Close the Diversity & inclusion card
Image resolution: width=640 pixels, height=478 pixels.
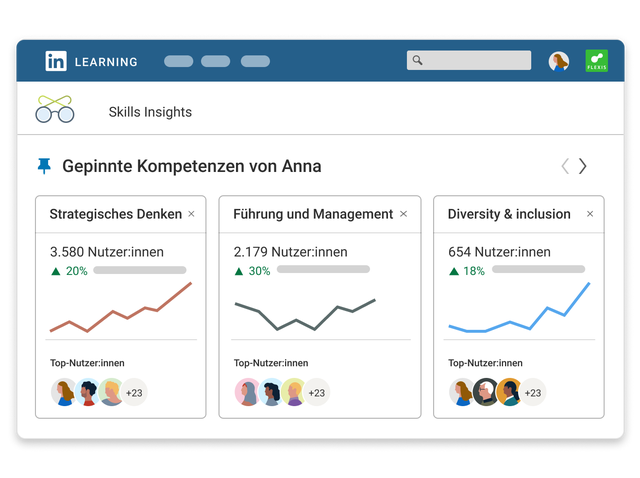590,214
